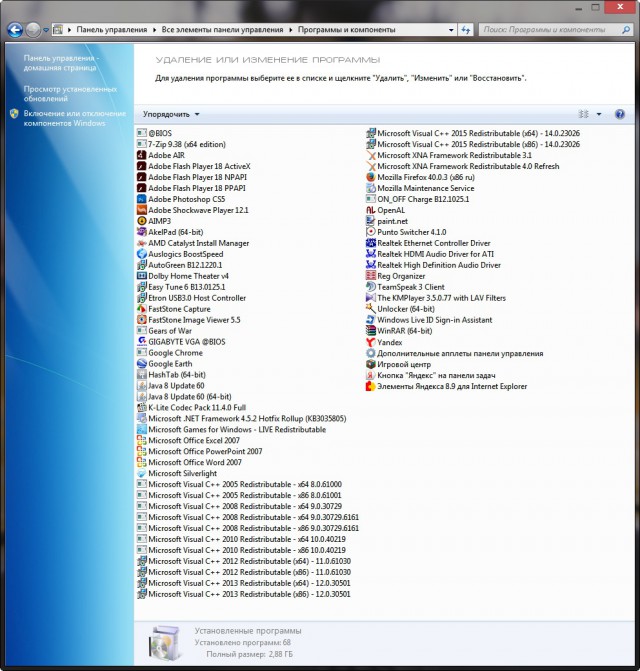Click the change view icon button
The height and width of the screenshot is (671, 640).
pyautogui.click(x=584, y=114)
